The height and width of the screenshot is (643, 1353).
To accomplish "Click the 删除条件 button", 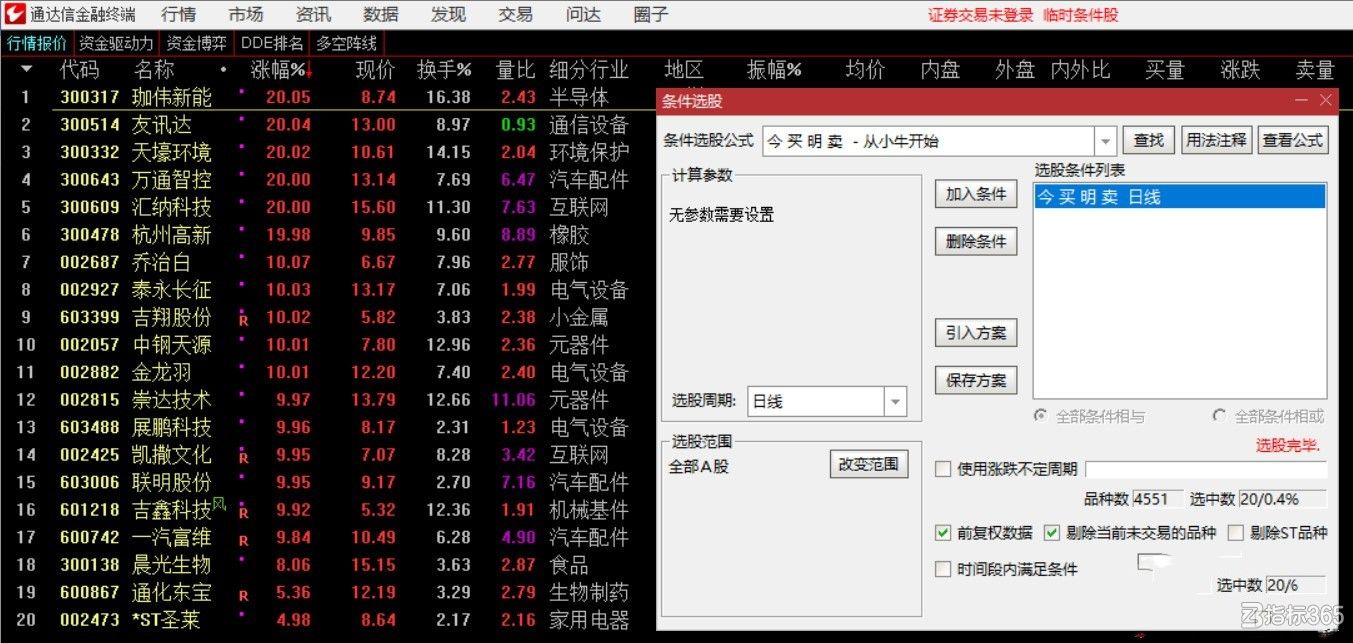I will (976, 241).
